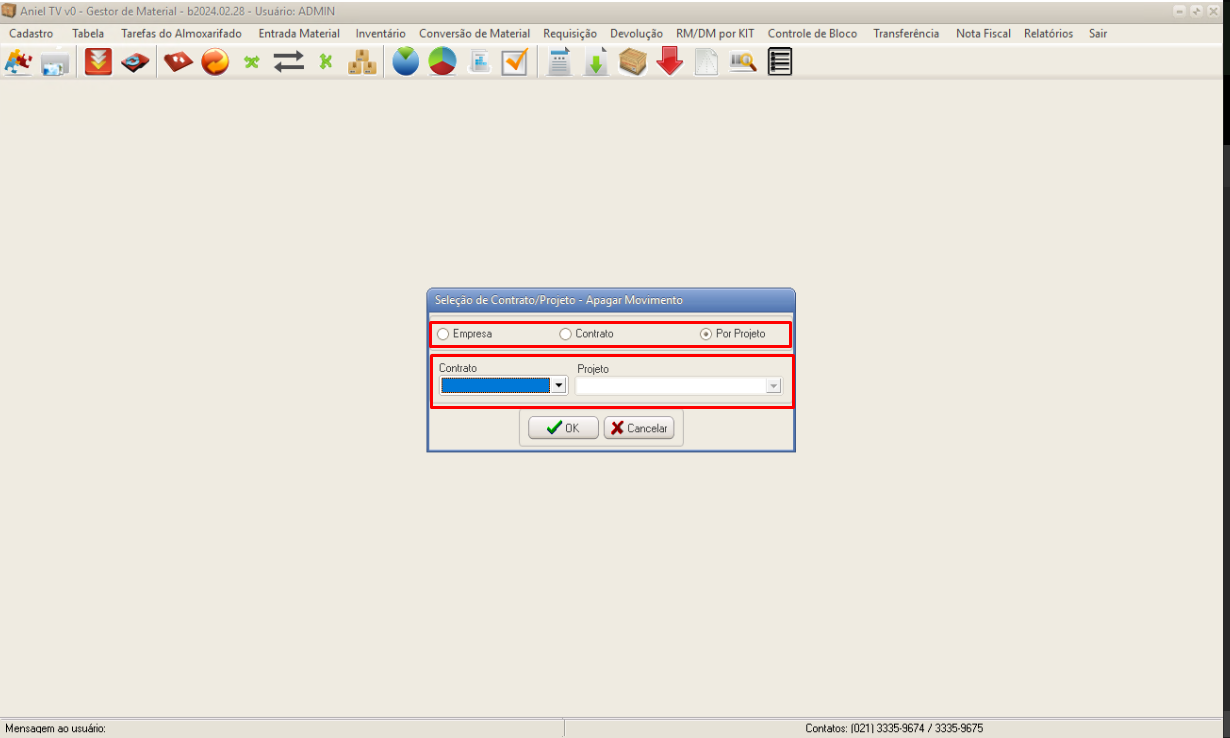Screen dimensions: 1230x738
Task: Click the orange circular refresh arrow icon
Action: [x=215, y=62]
